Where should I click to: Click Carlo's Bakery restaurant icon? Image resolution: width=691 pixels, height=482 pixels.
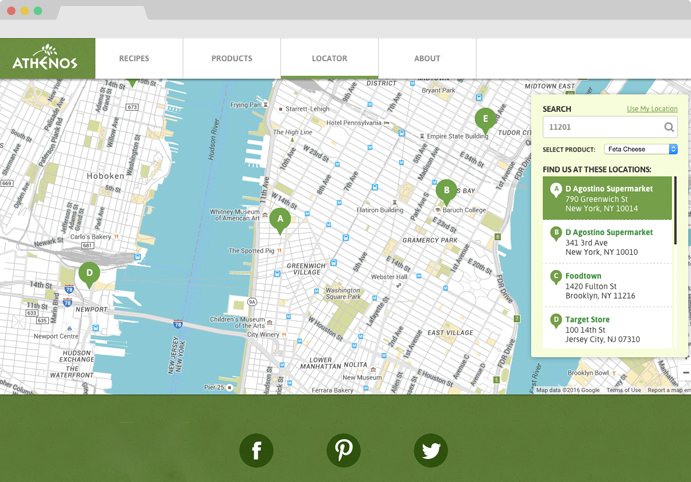pyautogui.click(x=116, y=237)
